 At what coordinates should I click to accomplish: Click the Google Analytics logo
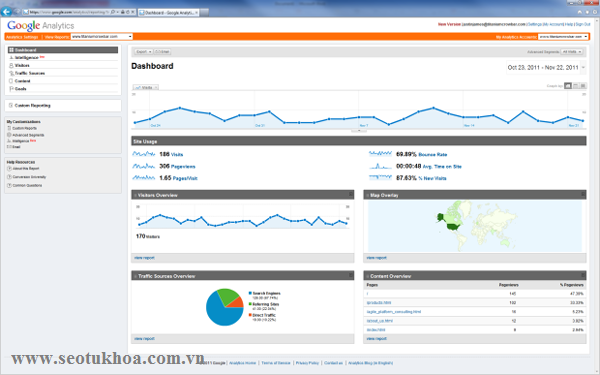[x=41, y=26]
